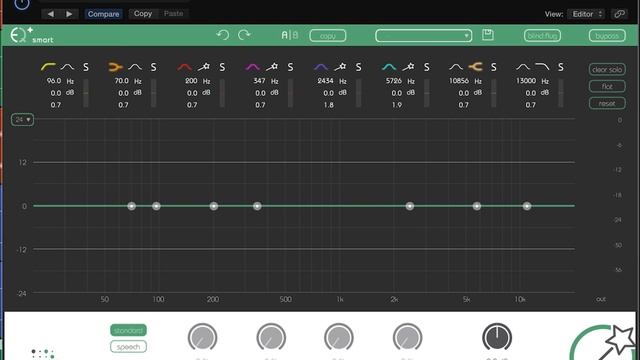Click the magenta bell filter icon of the 347 Hz band
The height and width of the screenshot is (360, 640).
pos(253,67)
